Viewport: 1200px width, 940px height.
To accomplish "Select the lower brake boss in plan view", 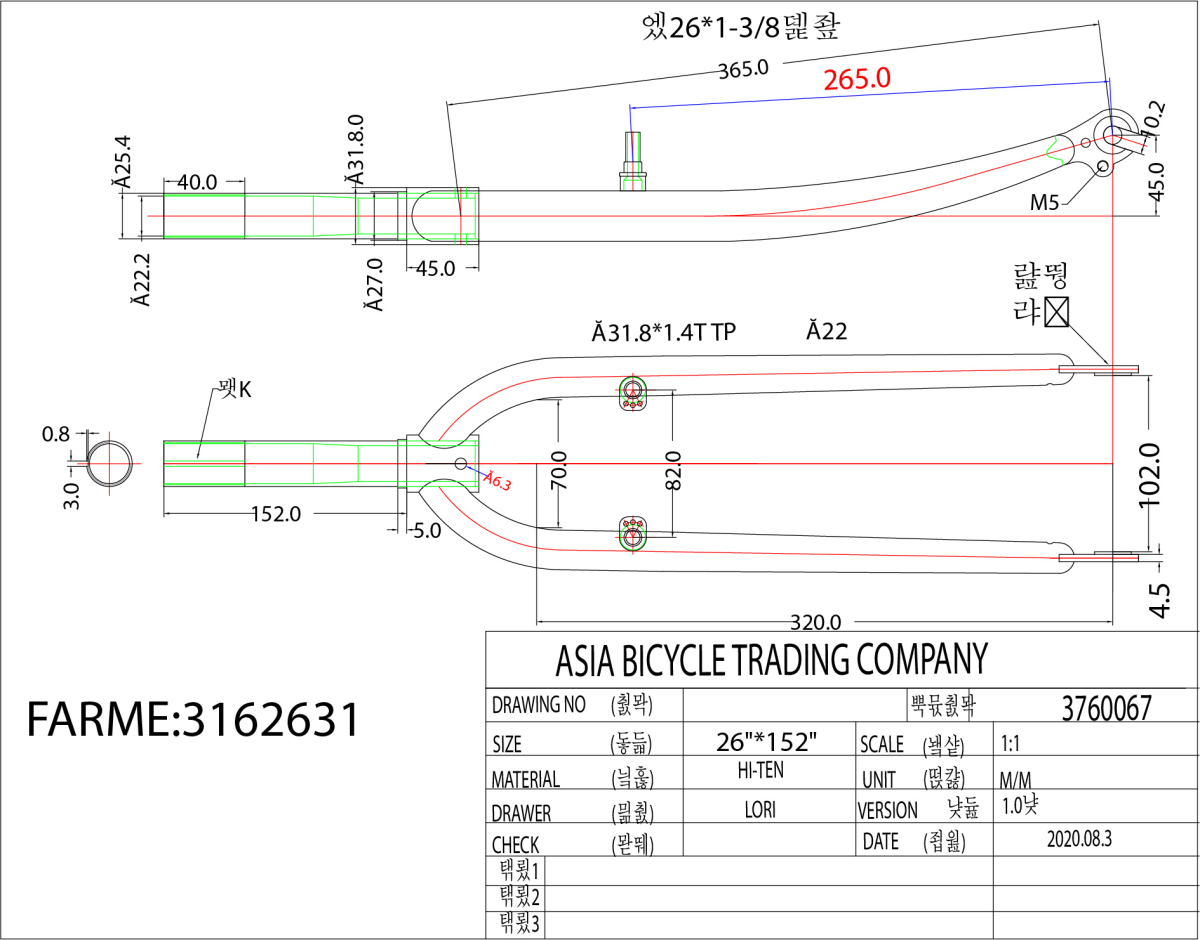I will pos(632,533).
